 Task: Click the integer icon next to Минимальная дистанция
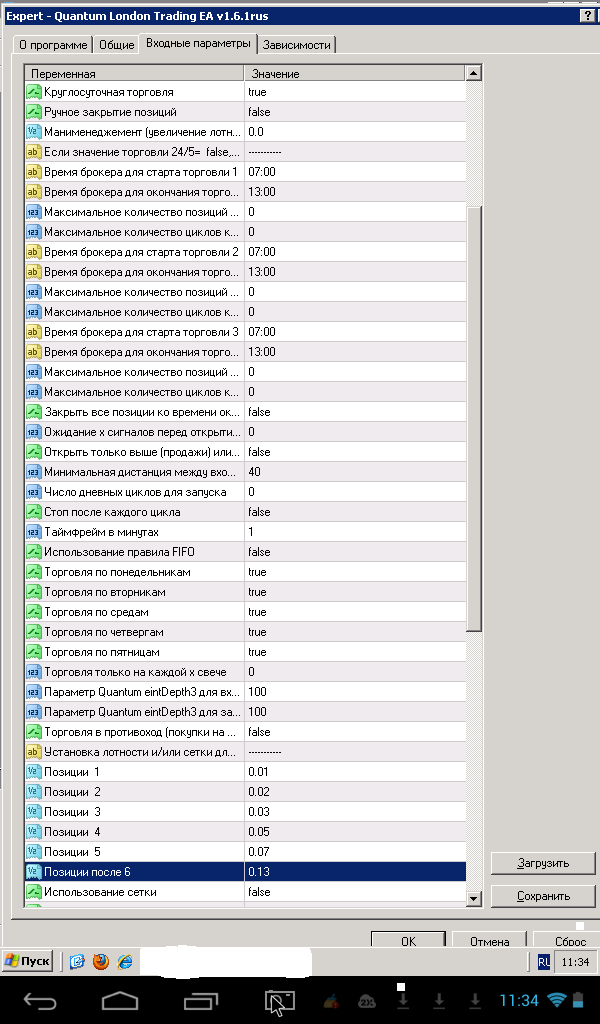34,472
